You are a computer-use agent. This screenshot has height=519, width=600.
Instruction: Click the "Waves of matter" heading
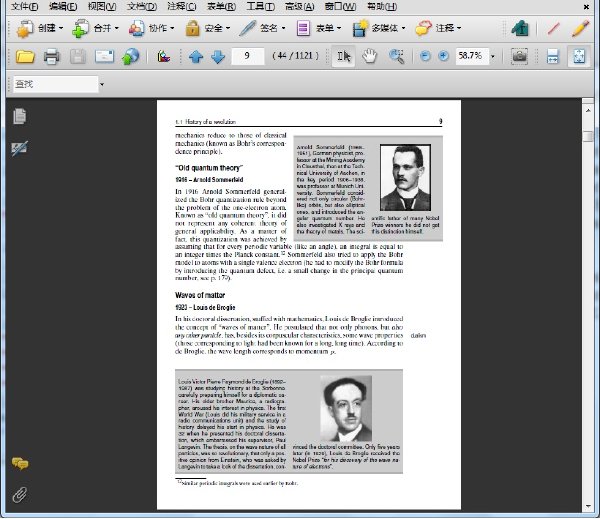[x=200, y=295]
